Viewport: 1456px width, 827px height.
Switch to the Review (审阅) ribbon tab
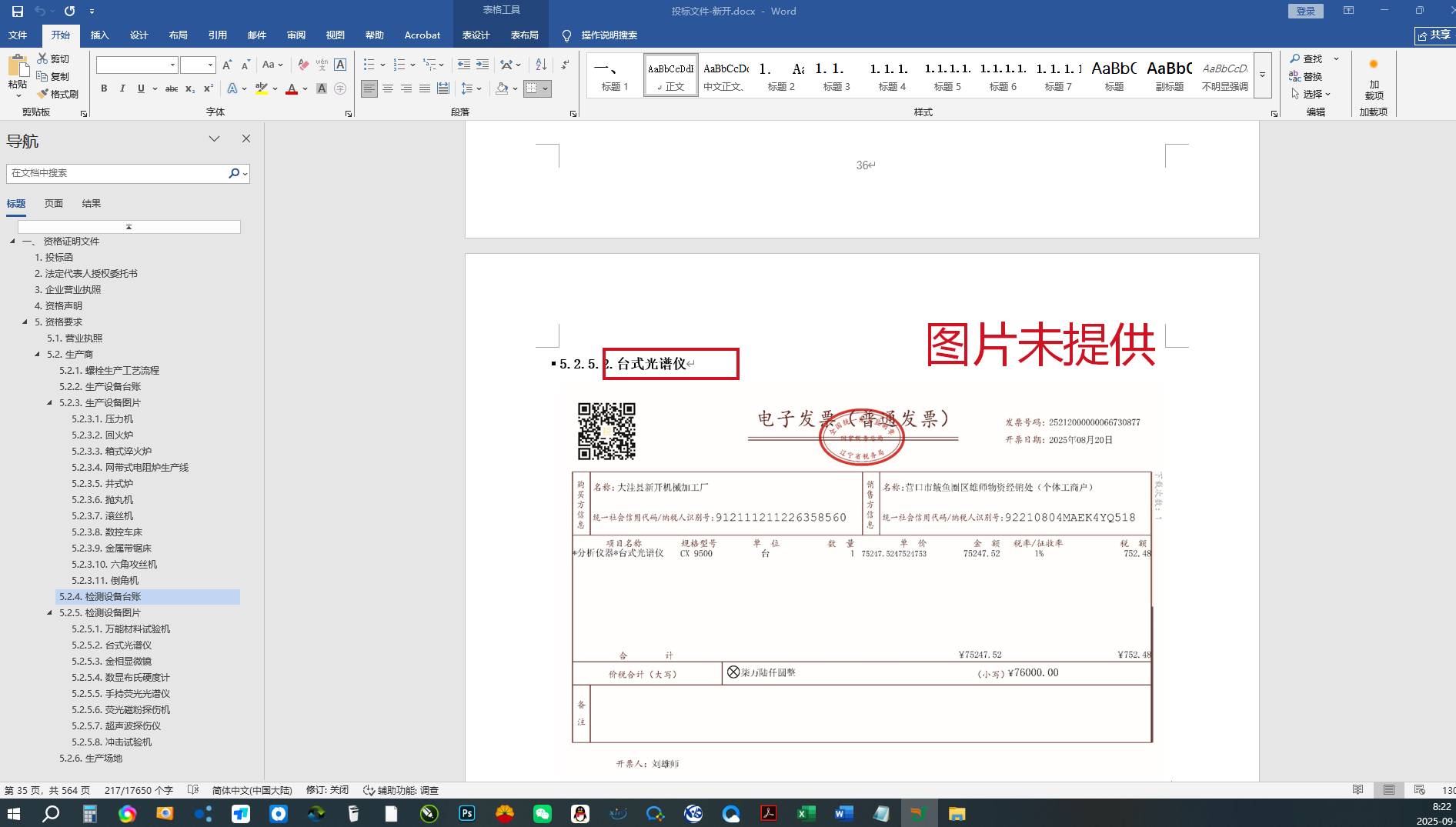coord(296,35)
